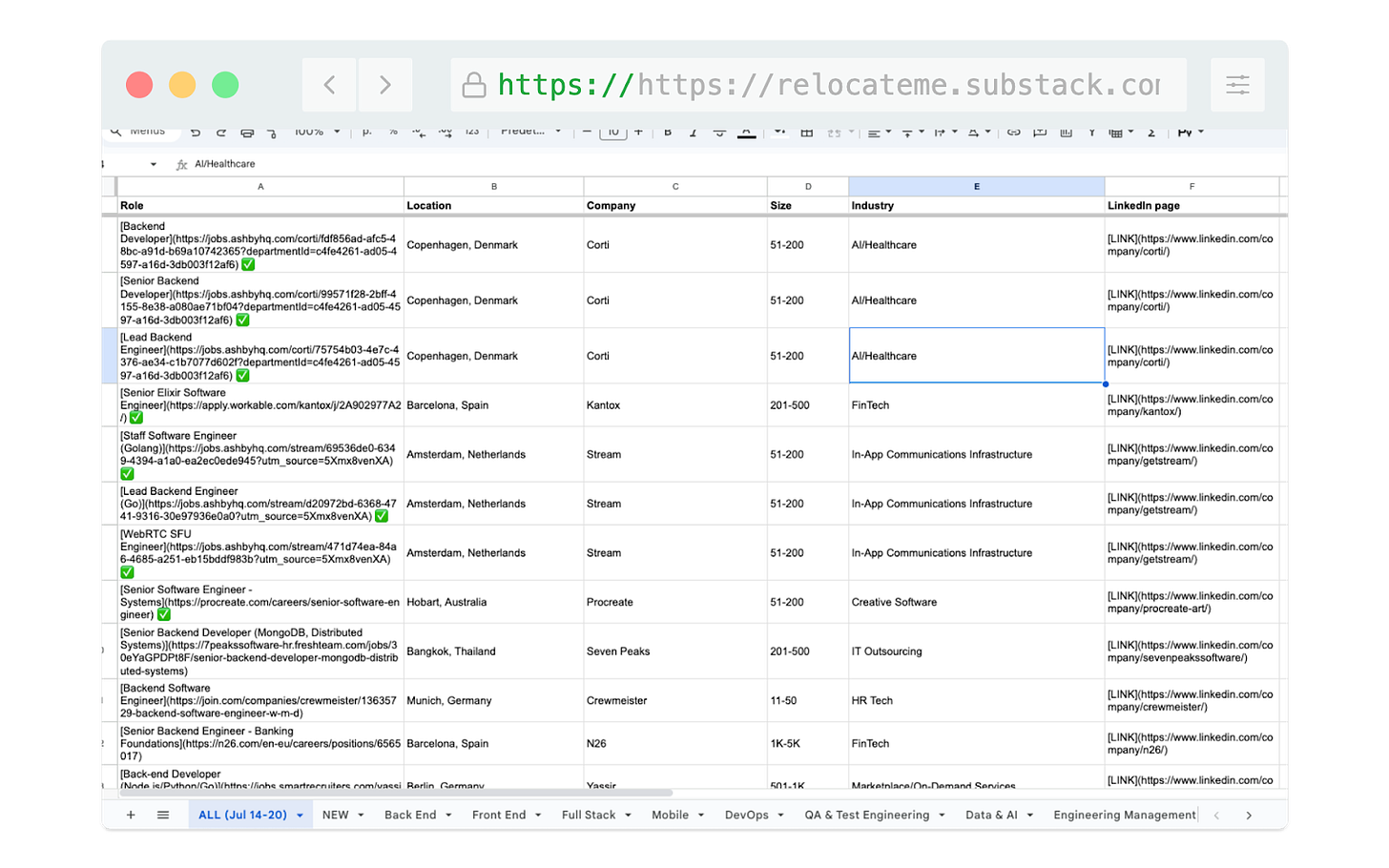This screenshot has width=1389, height=868.
Task: Open the 100% zoom dropdown
Action: [317, 132]
